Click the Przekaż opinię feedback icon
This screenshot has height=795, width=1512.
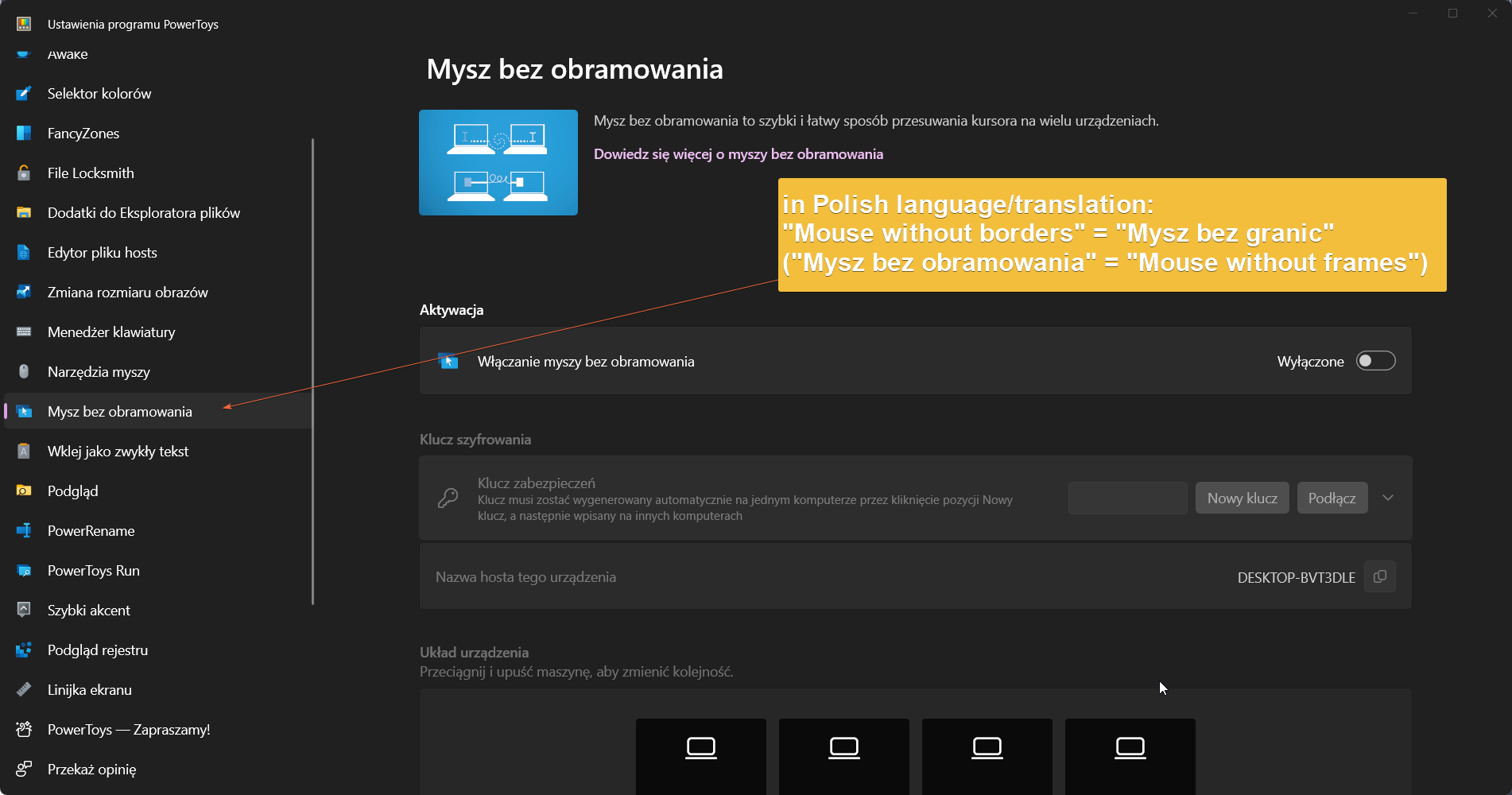(x=23, y=769)
